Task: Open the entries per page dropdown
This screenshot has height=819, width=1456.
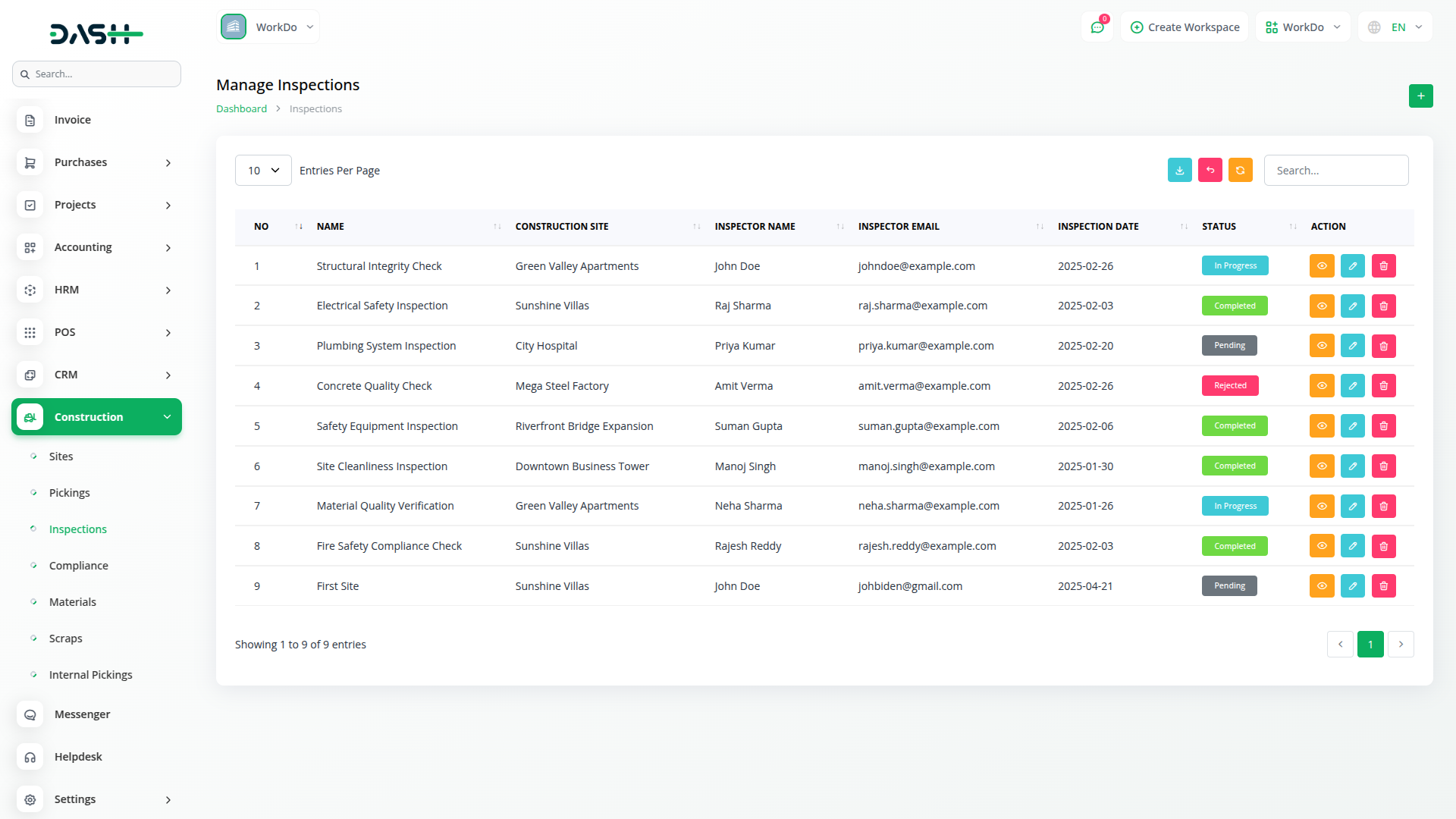Action: click(x=263, y=171)
